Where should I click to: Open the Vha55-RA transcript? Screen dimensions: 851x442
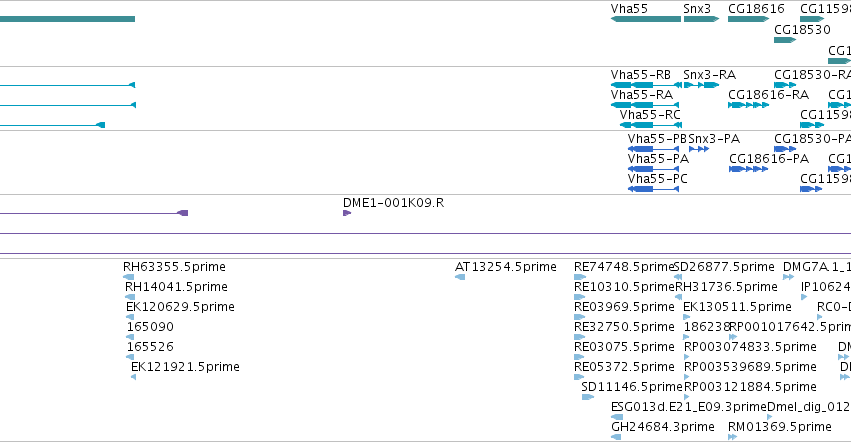tap(645, 105)
